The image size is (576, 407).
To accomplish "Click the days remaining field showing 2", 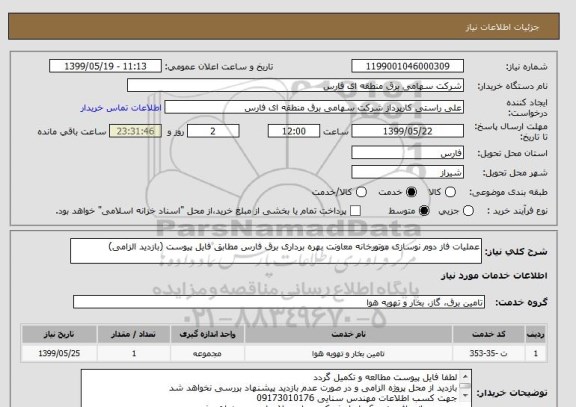I will (213, 131).
